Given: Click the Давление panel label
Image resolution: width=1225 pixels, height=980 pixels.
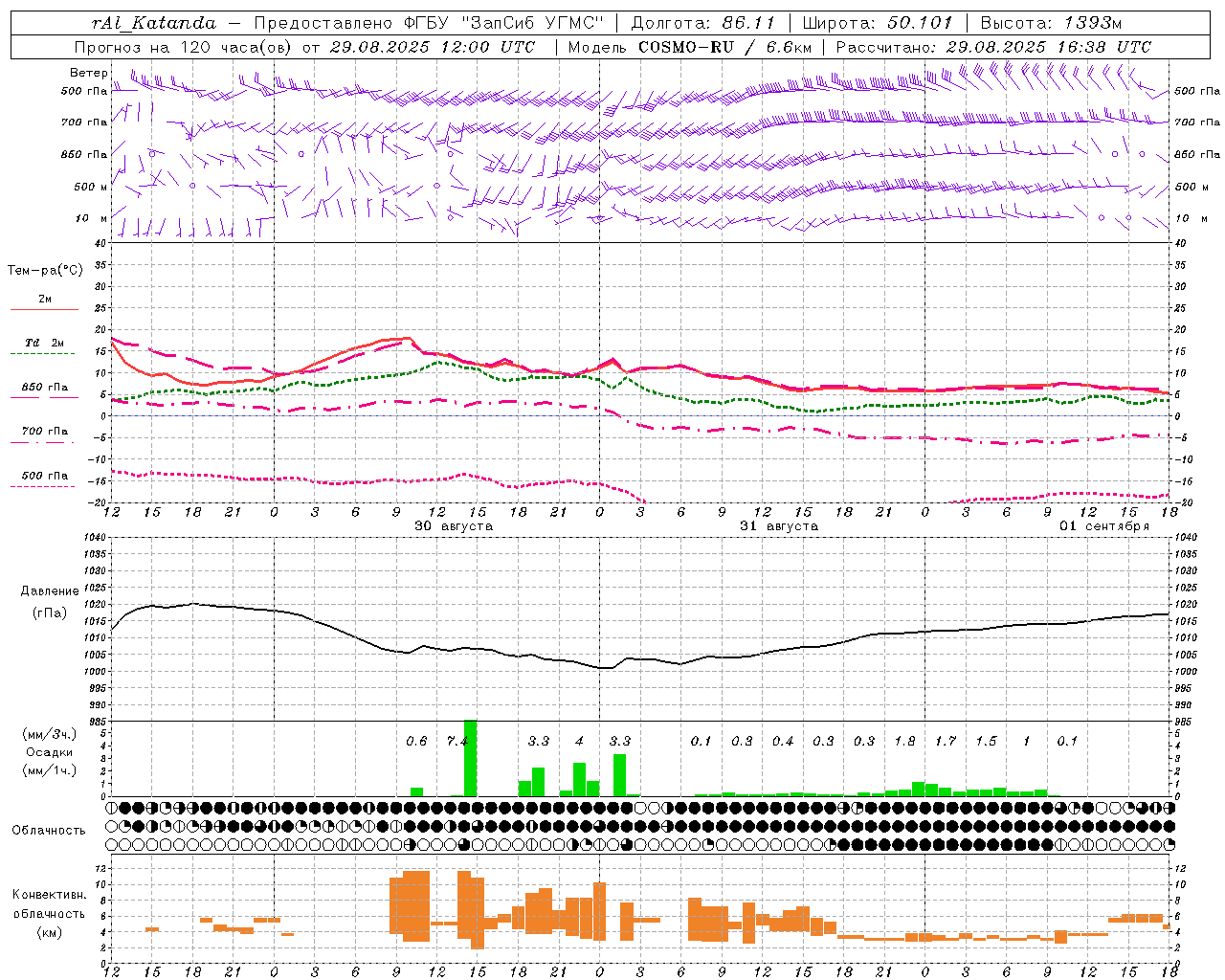Looking at the screenshot, I should [x=50, y=591].
